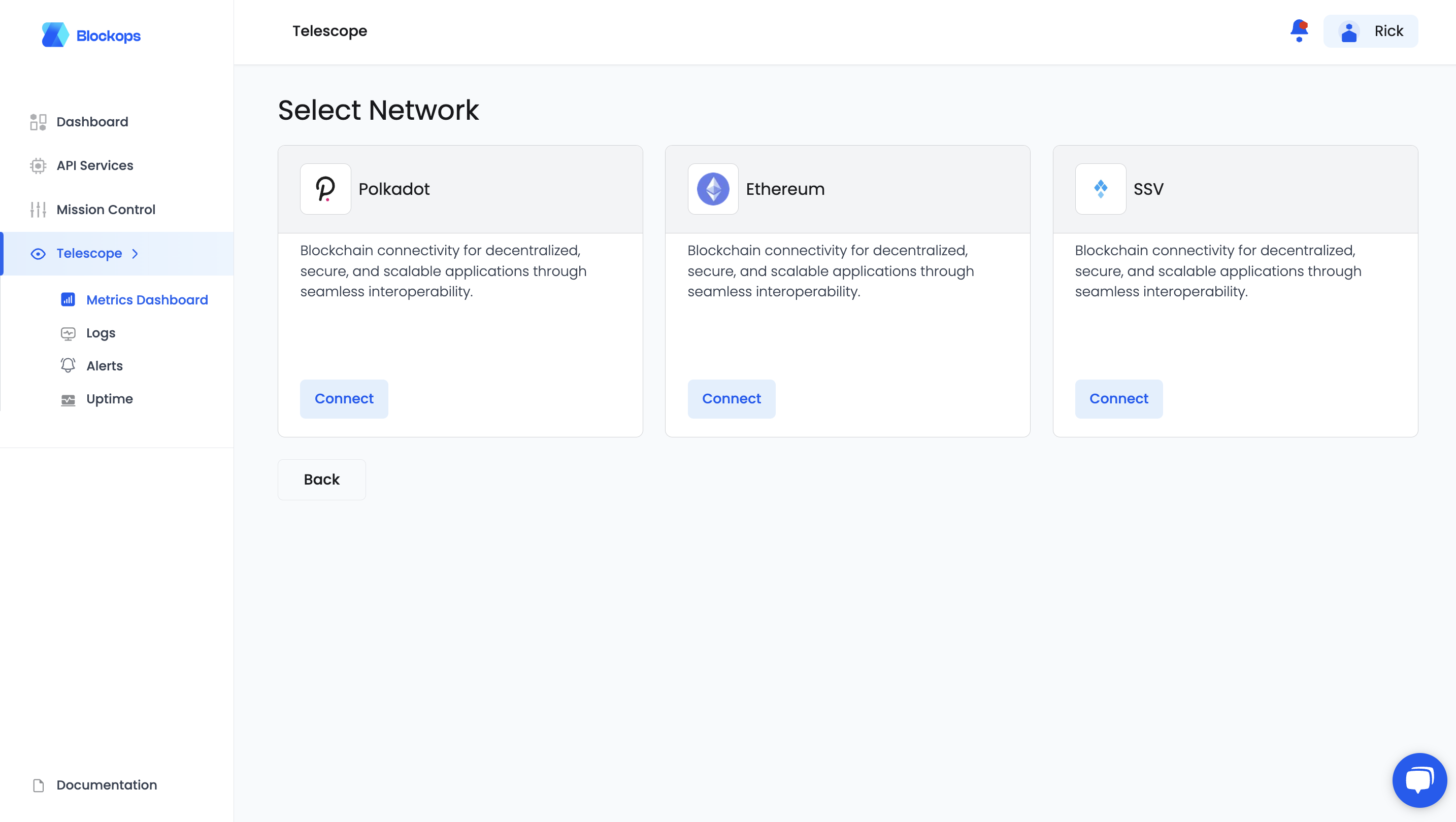Click the Back button
The height and width of the screenshot is (822, 1456).
(321, 479)
